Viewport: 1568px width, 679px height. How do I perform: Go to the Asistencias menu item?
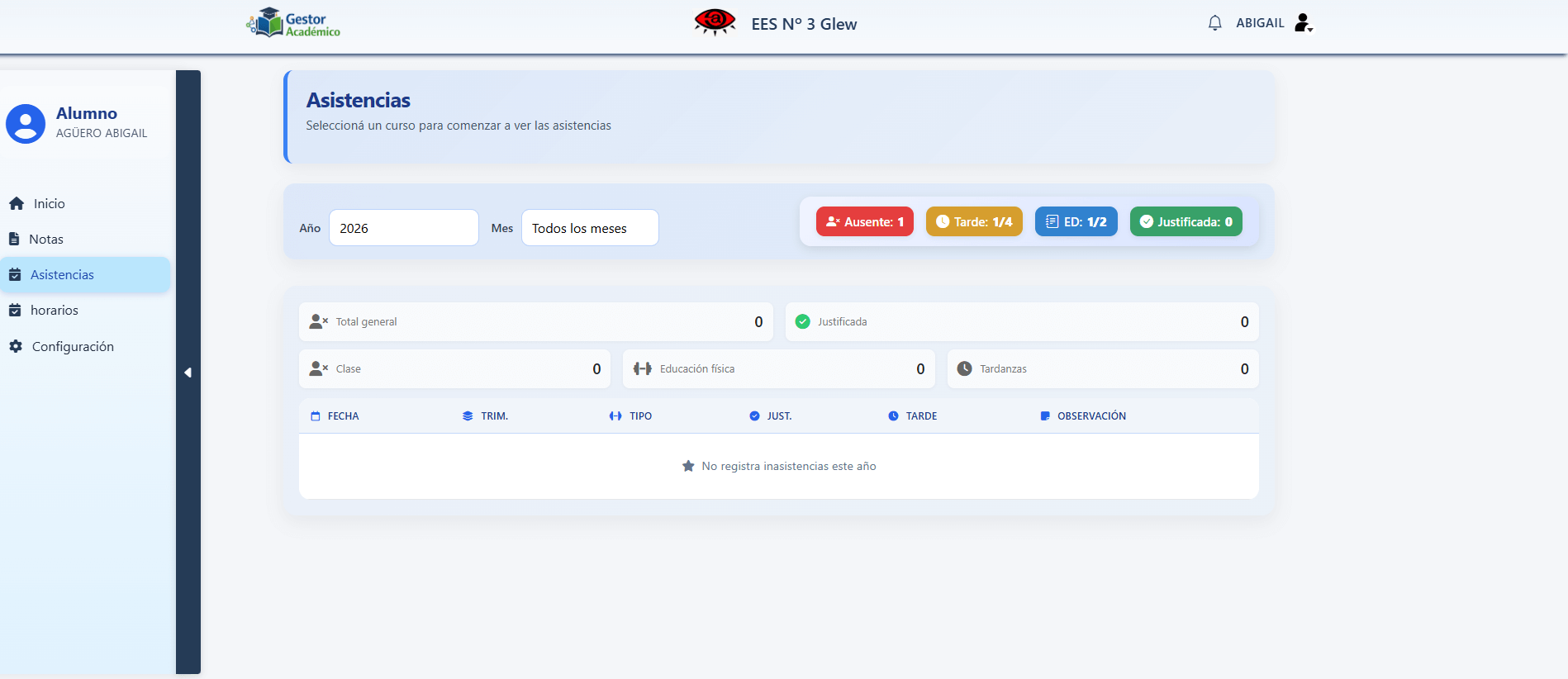pyautogui.click(x=62, y=275)
